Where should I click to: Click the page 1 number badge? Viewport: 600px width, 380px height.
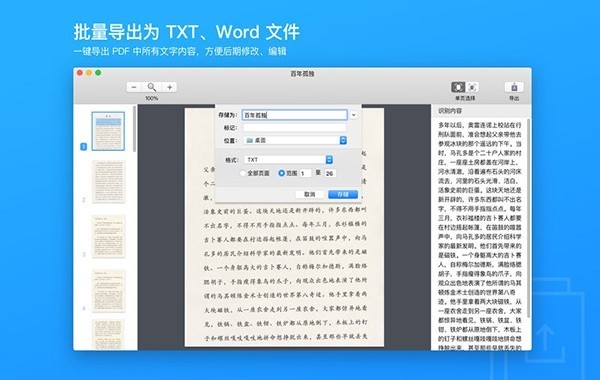point(83,147)
